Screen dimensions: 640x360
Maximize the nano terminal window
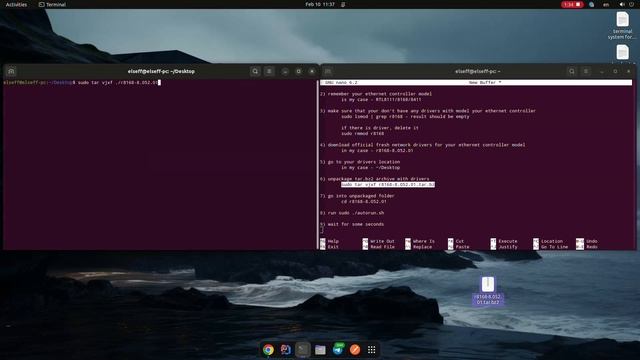point(615,71)
